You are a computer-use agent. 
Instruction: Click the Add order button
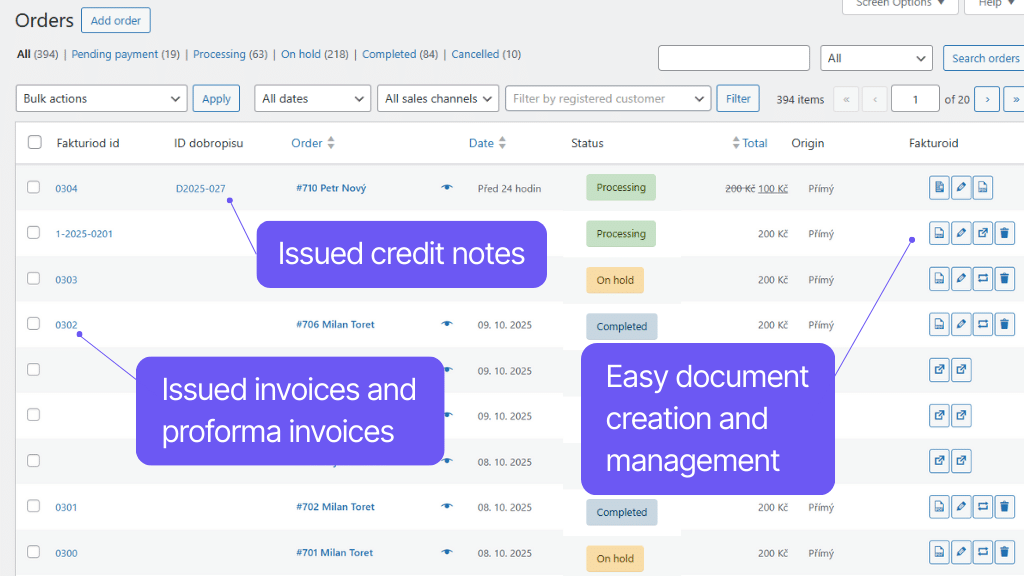coord(115,20)
